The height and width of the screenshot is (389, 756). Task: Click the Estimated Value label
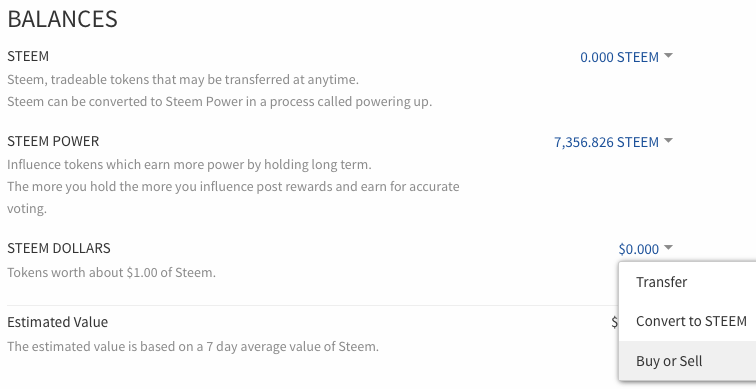click(x=57, y=322)
